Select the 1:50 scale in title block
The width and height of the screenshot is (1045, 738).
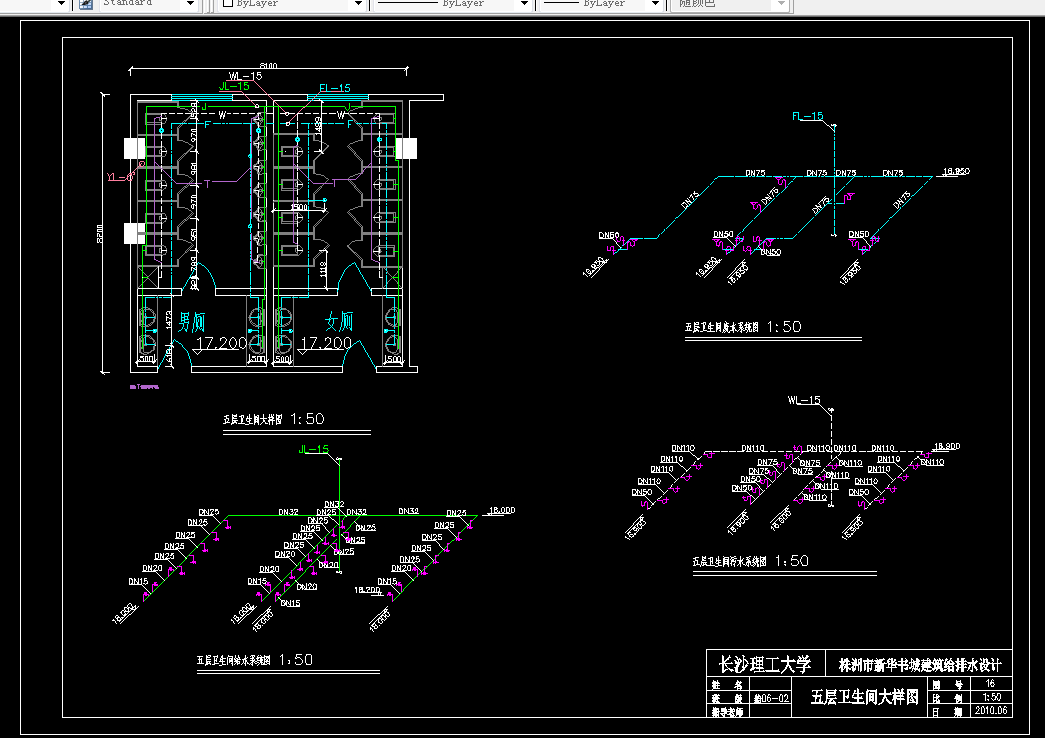[992, 697]
